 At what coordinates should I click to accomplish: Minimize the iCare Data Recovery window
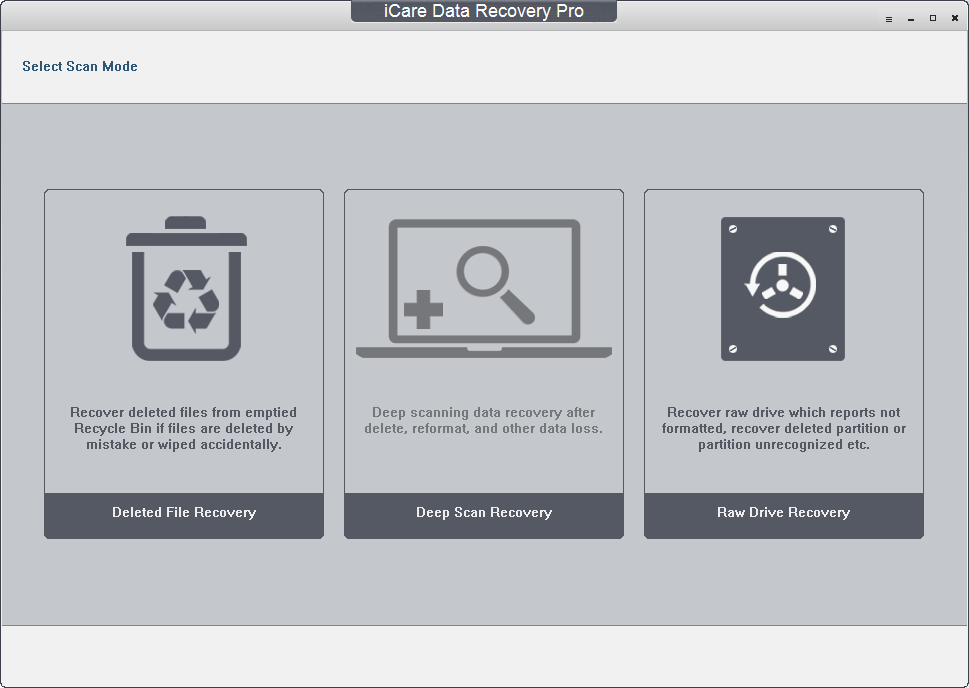(909, 18)
